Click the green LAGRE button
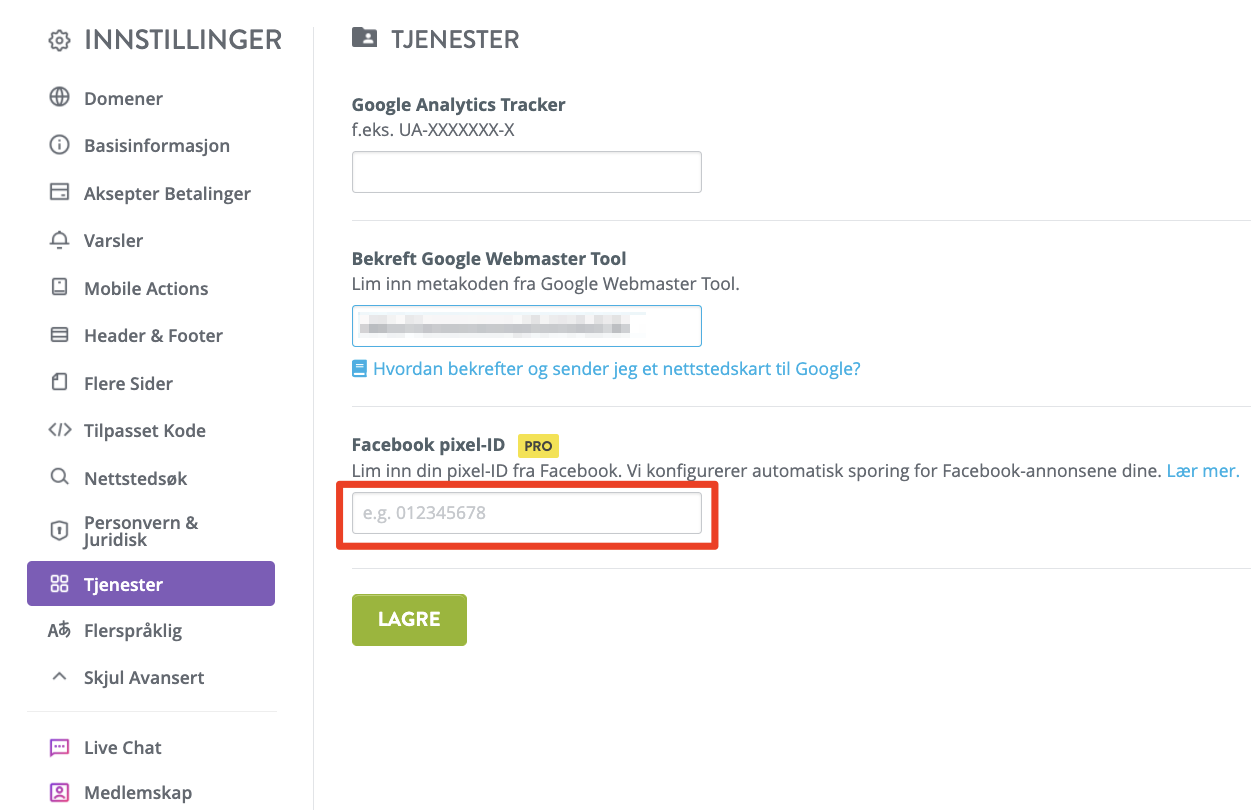The height and width of the screenshot is (810, 1251). (x=409, y=619)
